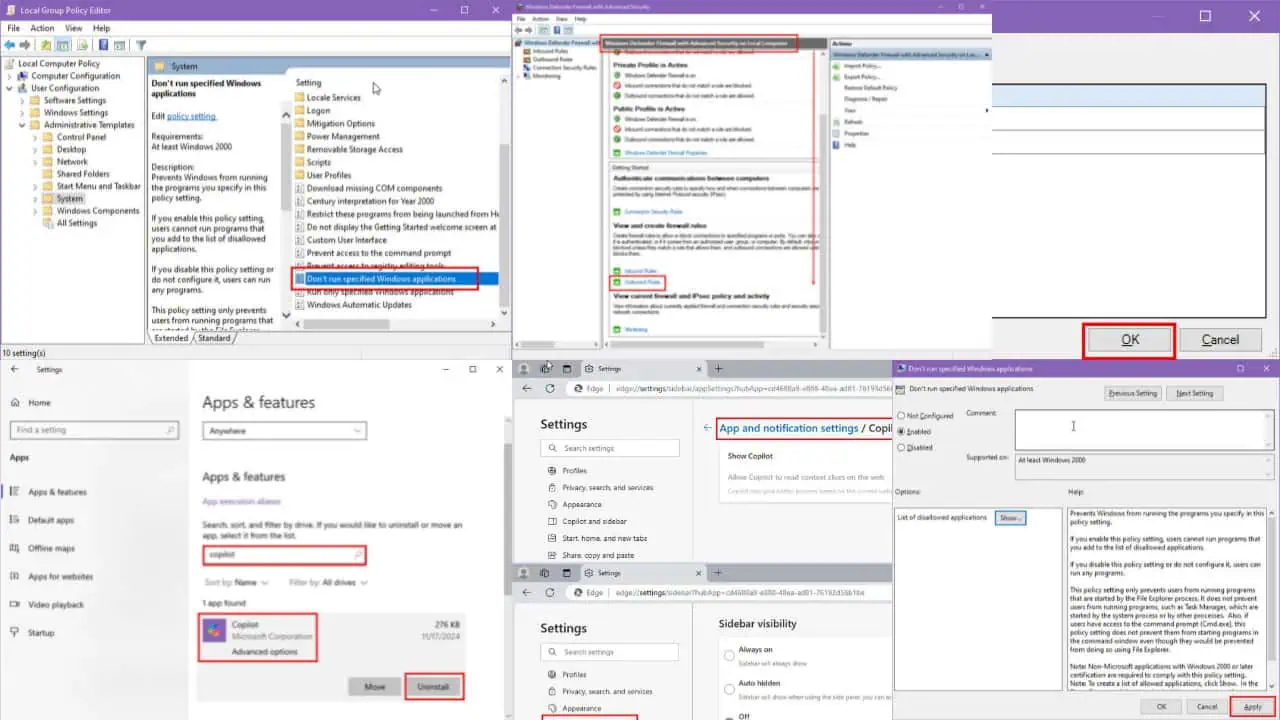Viewport: 1280px width, 720px height.
Task: Switch to the Standard tab
Action: tap(213, 338)
